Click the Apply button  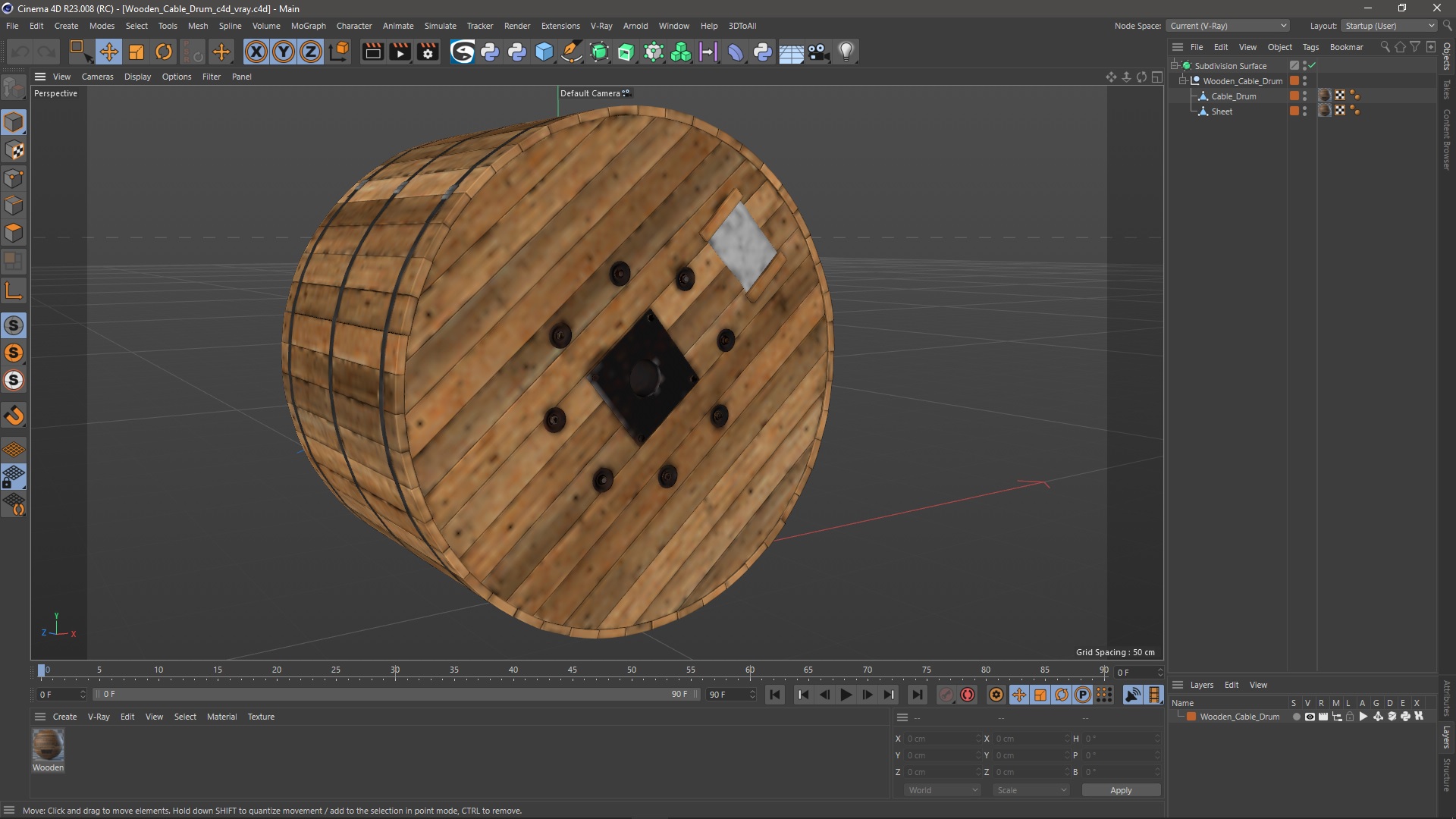coord(1121,790)
